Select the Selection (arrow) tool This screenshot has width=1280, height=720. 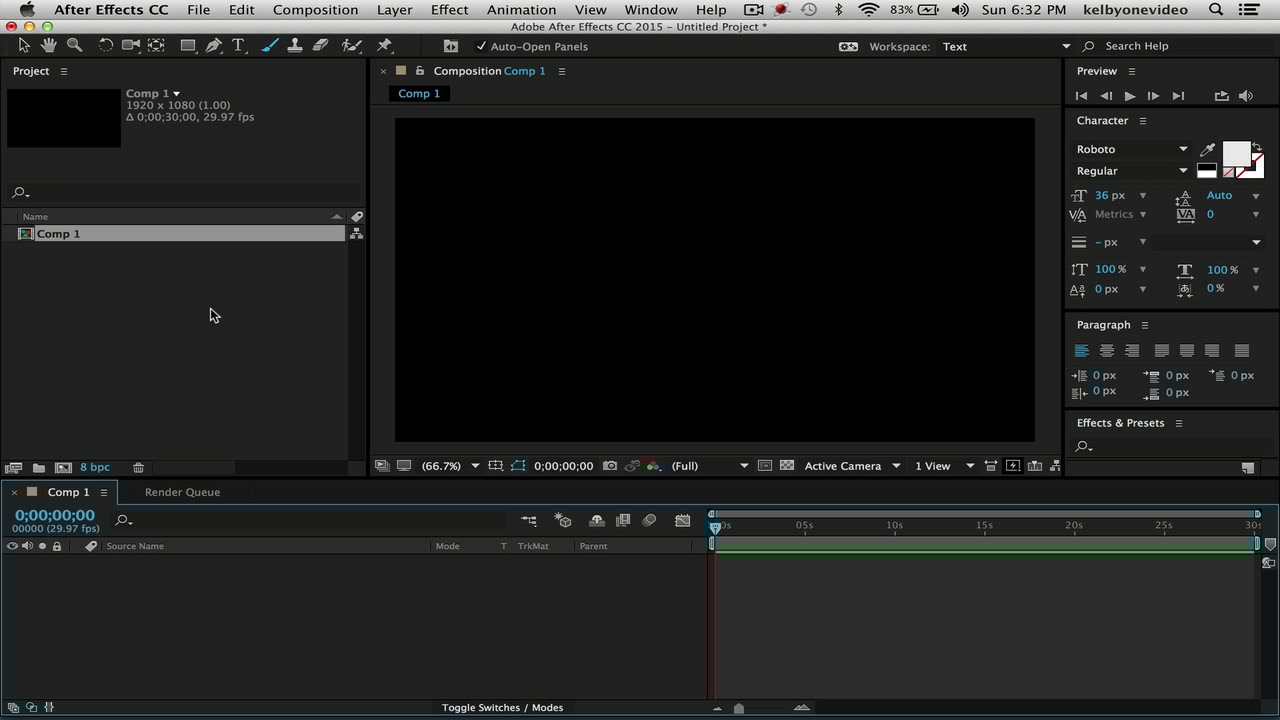[24, 45]
